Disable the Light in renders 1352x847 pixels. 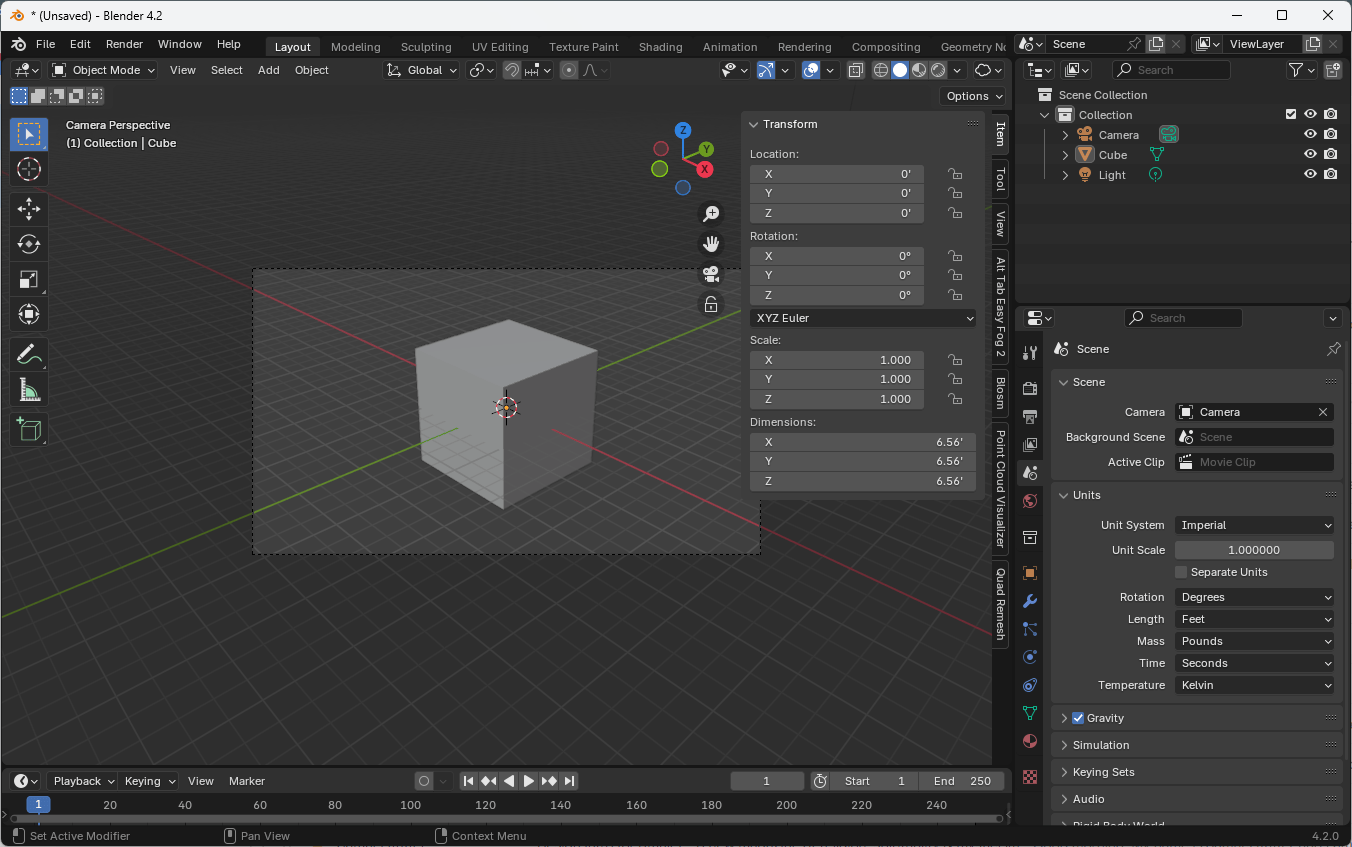tap(1330, 175)
